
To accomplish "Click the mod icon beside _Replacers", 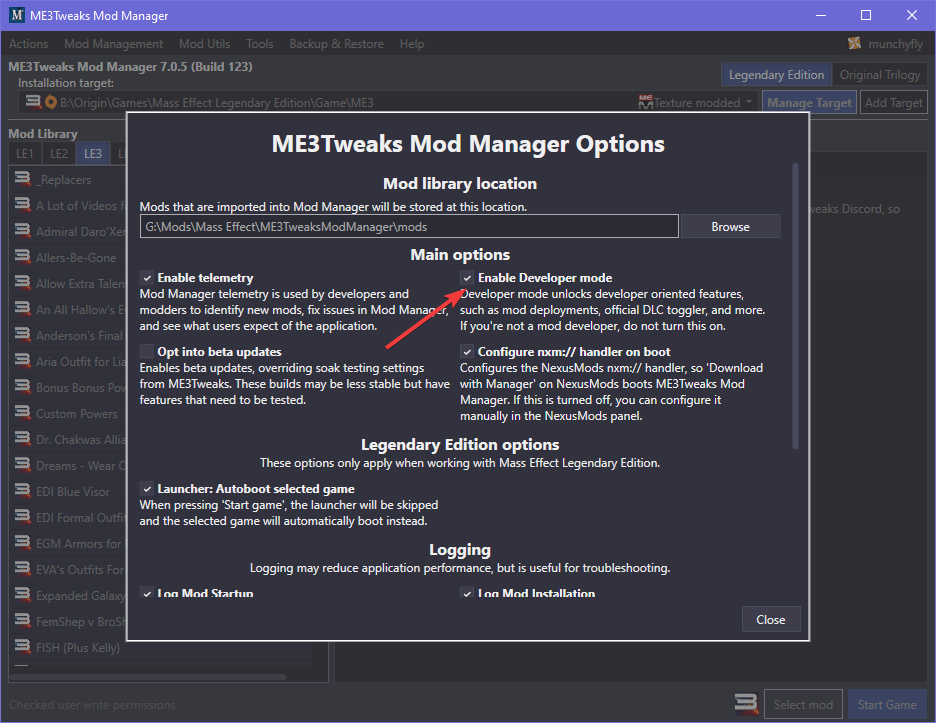I will tap(23, 179).
